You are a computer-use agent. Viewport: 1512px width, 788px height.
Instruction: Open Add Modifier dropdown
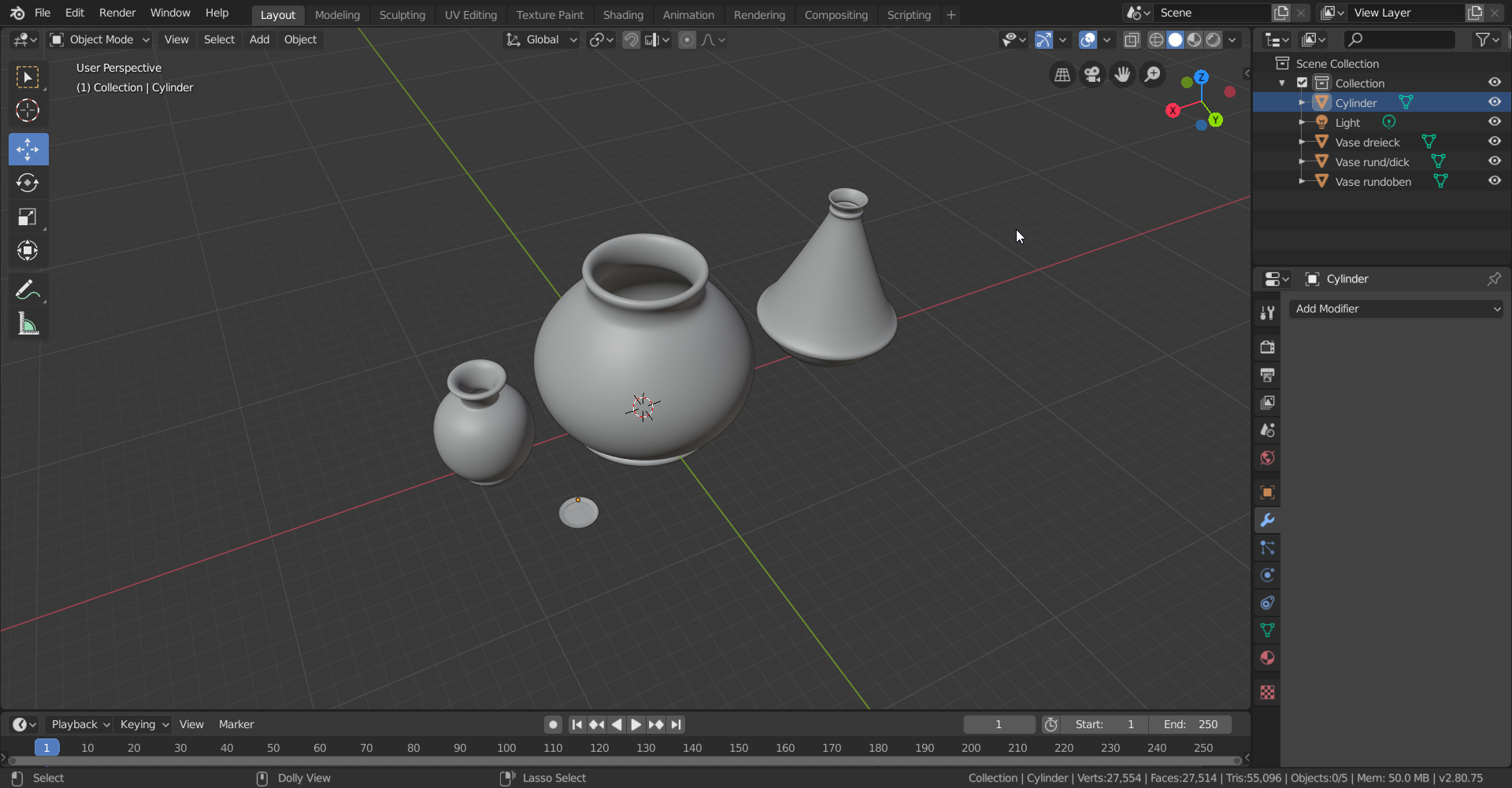click(x=1395, y=309)
